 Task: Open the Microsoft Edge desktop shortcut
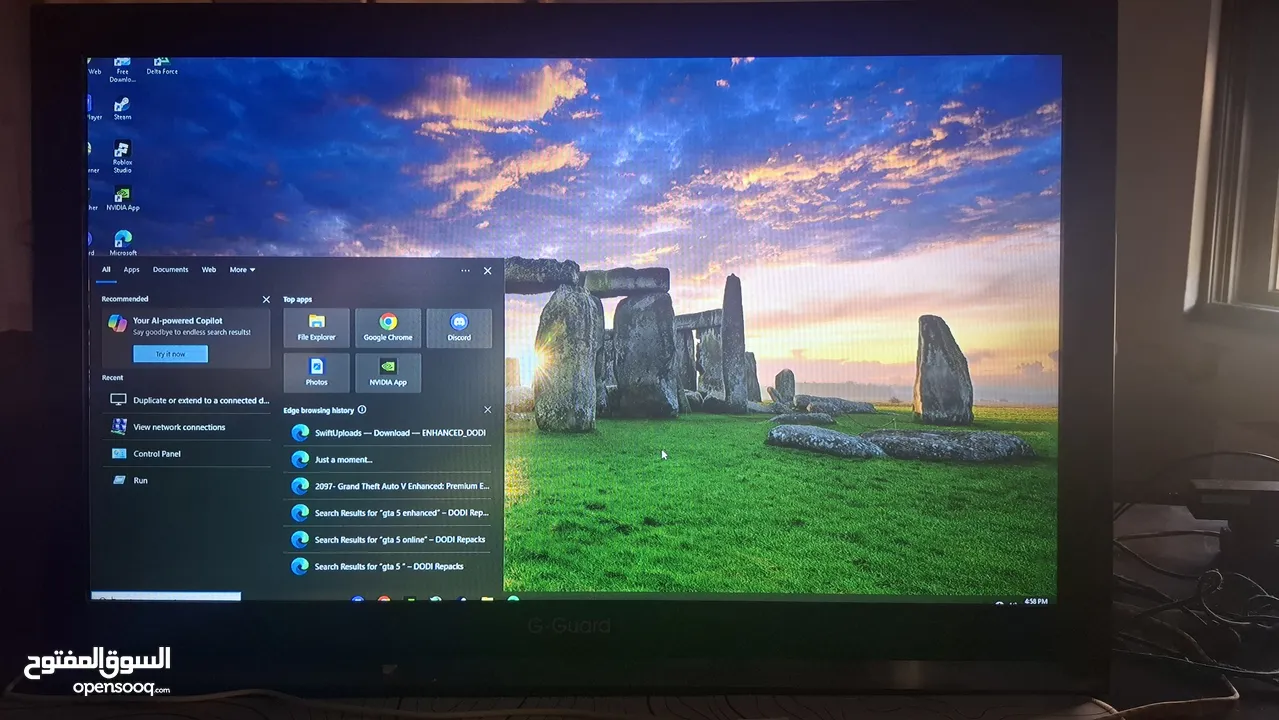123,243
